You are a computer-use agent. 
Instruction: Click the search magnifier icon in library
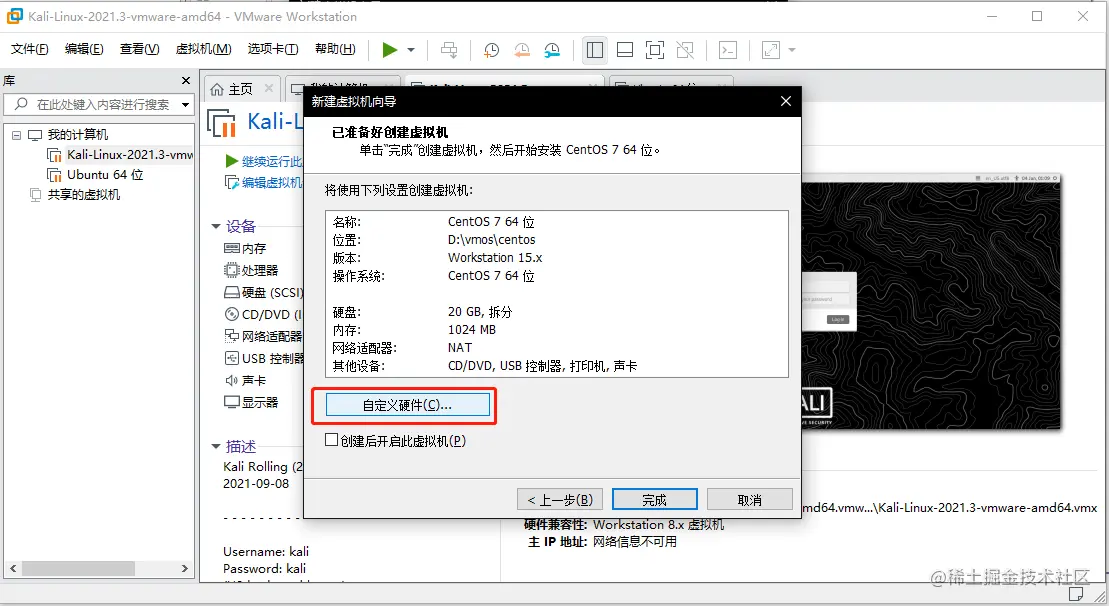(x=21, y=104)
